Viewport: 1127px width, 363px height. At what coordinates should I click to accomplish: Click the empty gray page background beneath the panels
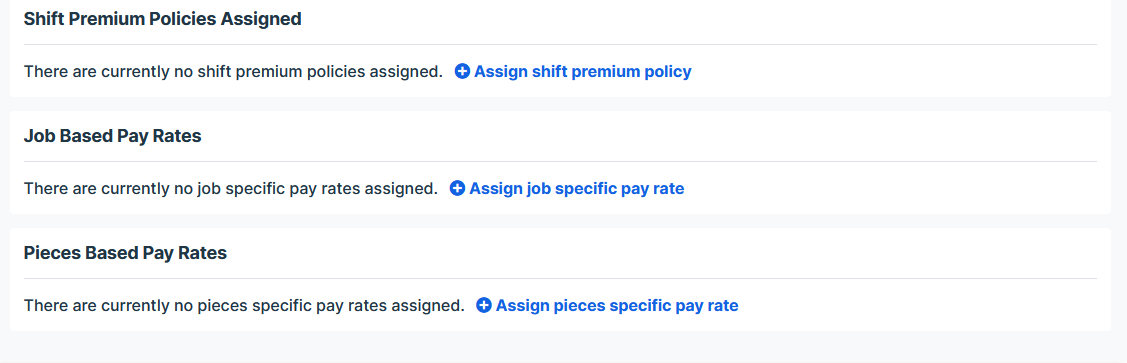[564, 347]
